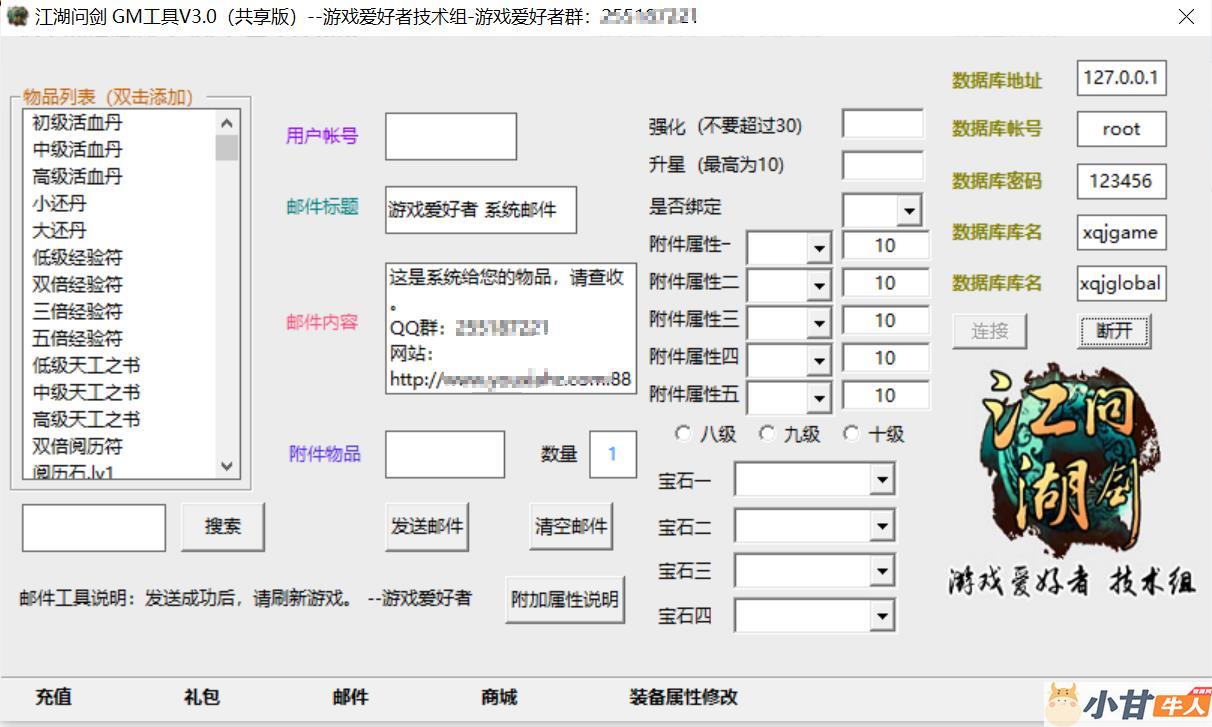Go to the 装备属性修改 tab
The width and height of the screenshot is (1212, 727).
coord(683,697)
